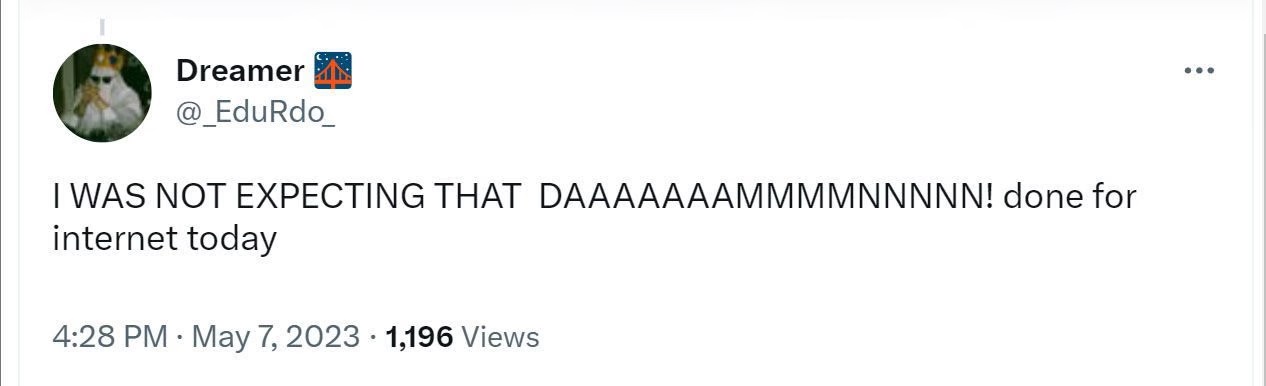The image size is (1266, 386).
Task: Open the three-dot More options menu
Action: (1199, 71)
